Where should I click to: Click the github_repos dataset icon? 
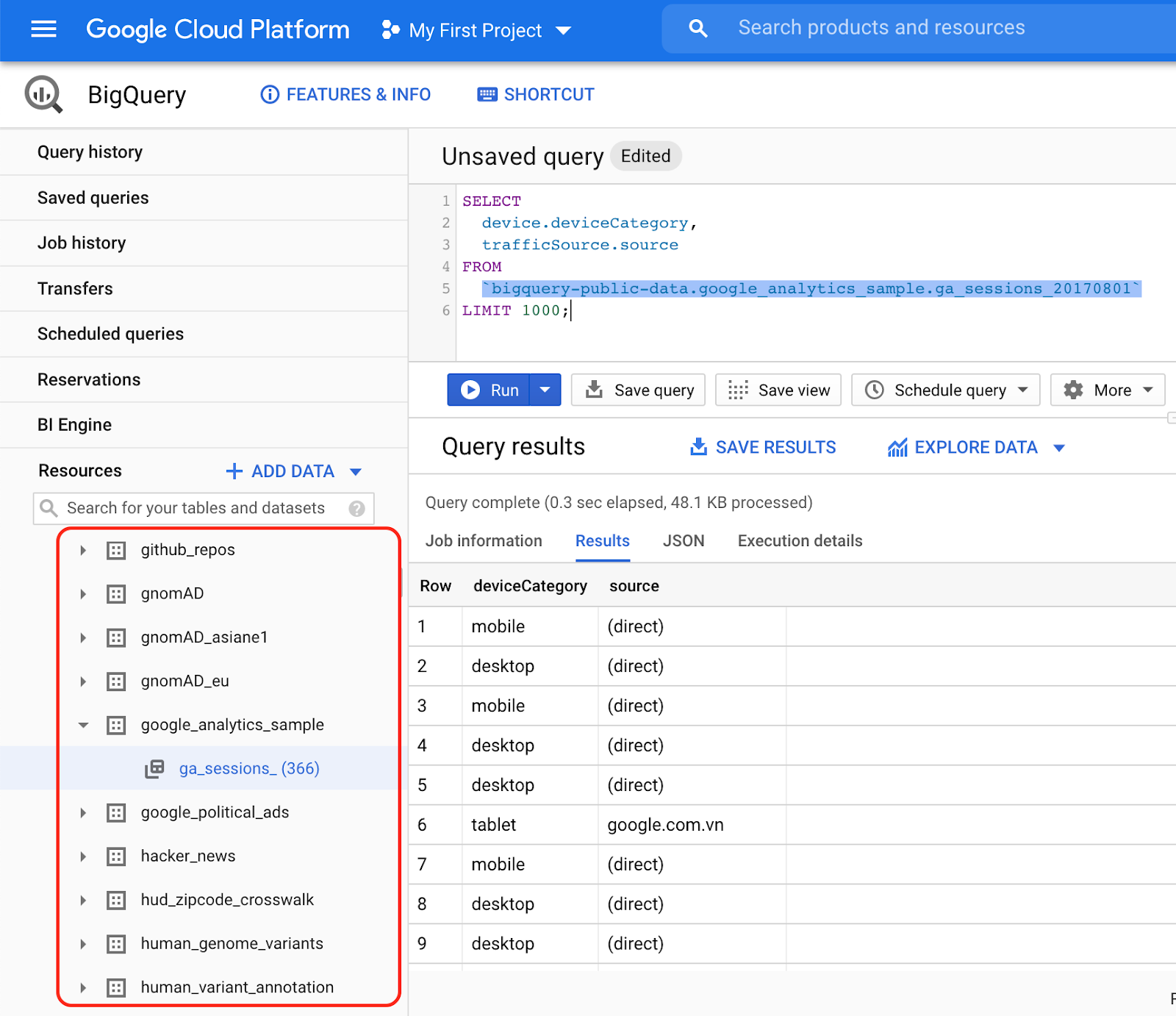click(116, 550)
